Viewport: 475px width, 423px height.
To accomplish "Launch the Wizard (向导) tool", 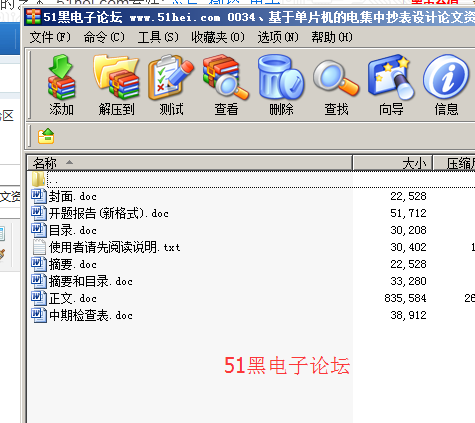I will tap(391, 77).
